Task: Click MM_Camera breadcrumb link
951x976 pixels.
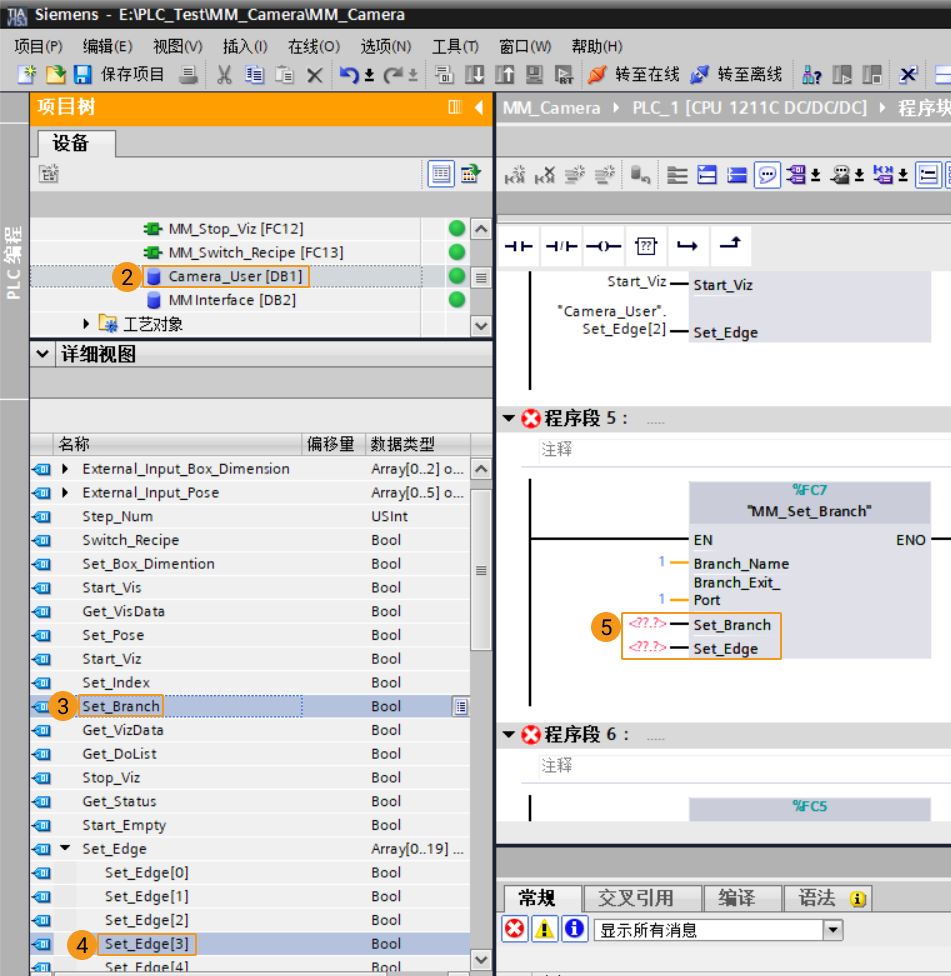Action: click(x=551, y=108)
